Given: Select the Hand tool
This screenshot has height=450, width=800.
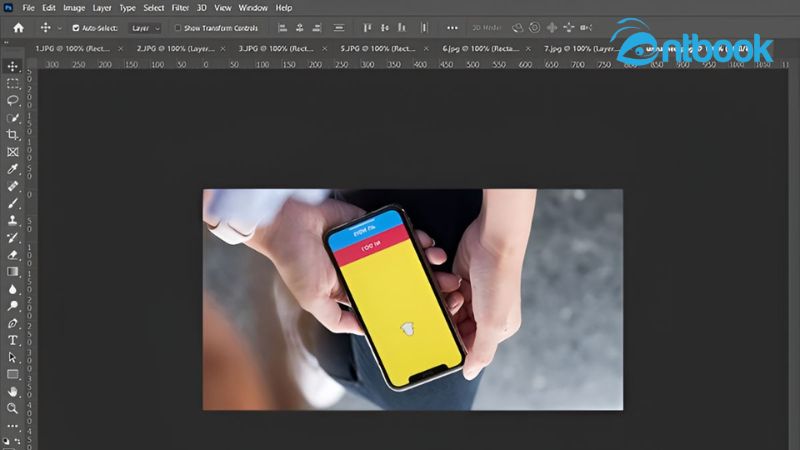Looking at the screenshot, I should (x=13, y=392).
